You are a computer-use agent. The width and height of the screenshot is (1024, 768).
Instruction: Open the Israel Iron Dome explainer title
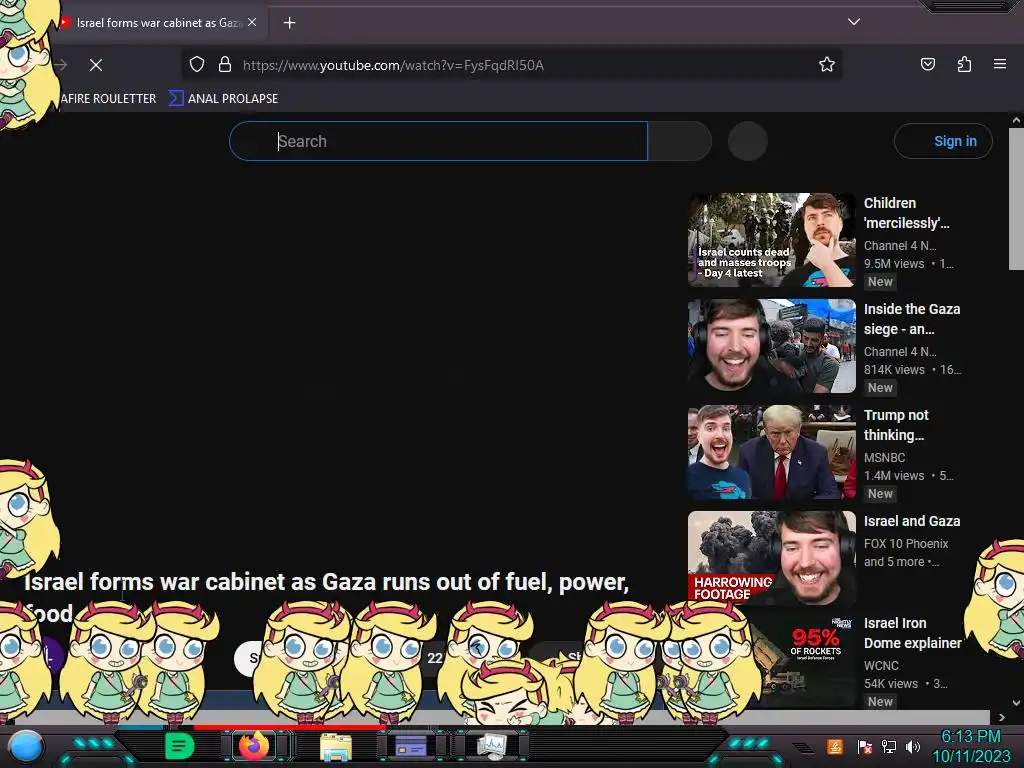[912, 633]
